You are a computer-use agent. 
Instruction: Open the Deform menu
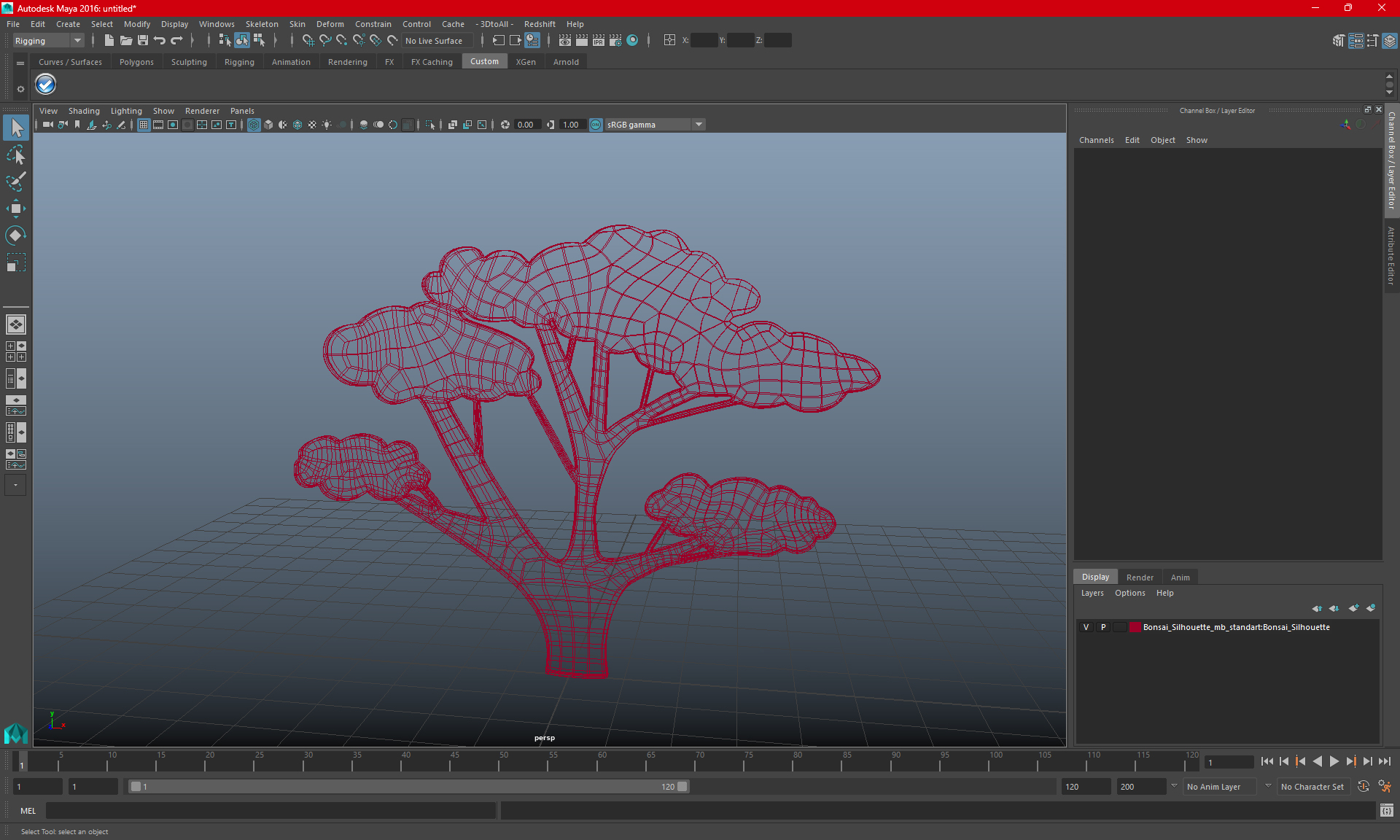330,23
